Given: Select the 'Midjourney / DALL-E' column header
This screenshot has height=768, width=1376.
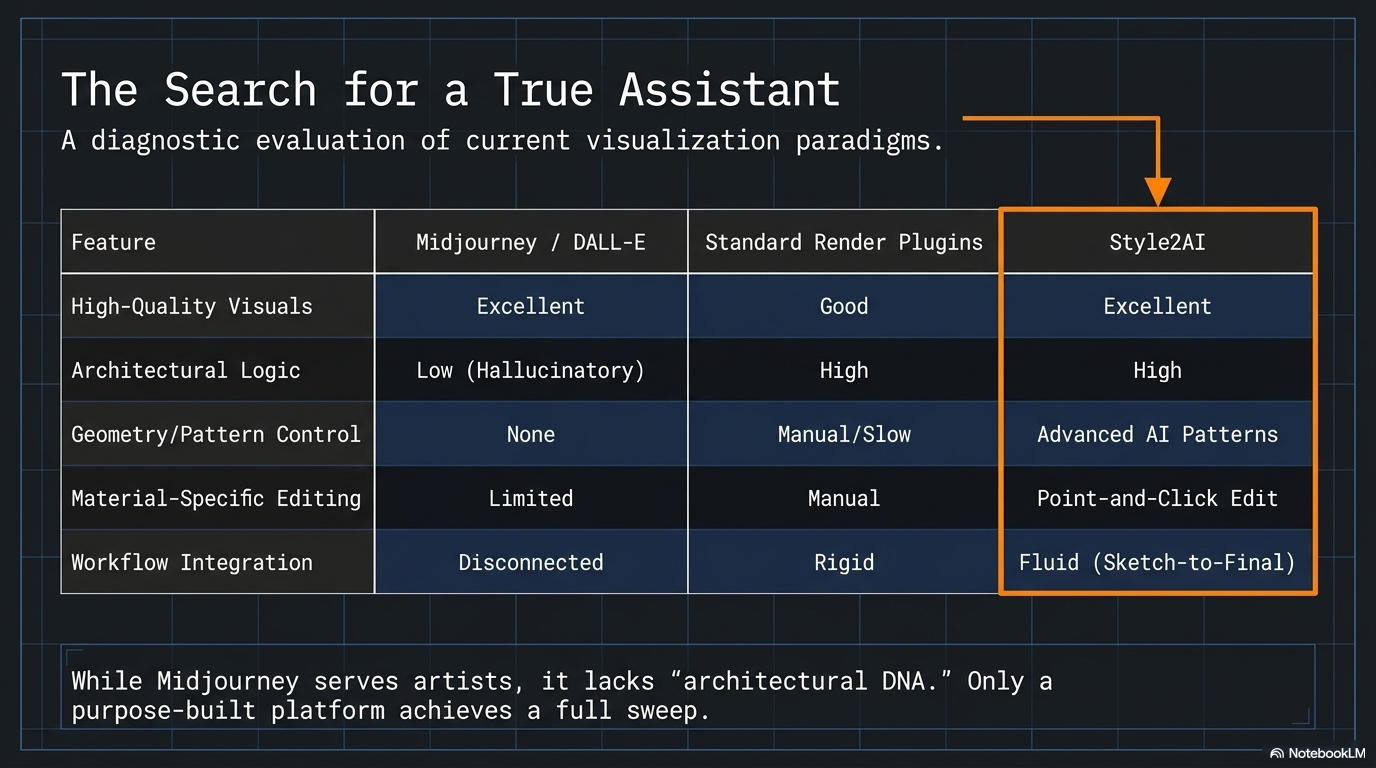Looking at the screenshot, I should pyautogui.click(x=531, y=242).
